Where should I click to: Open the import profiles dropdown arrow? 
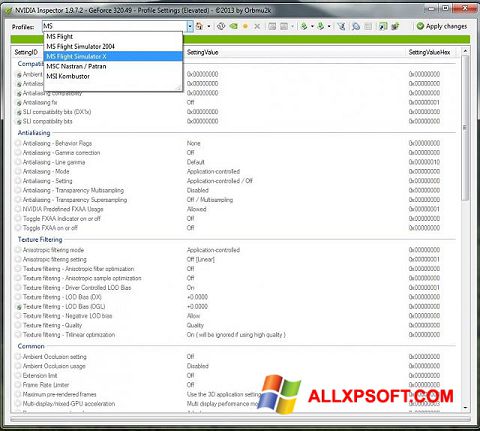329,26
